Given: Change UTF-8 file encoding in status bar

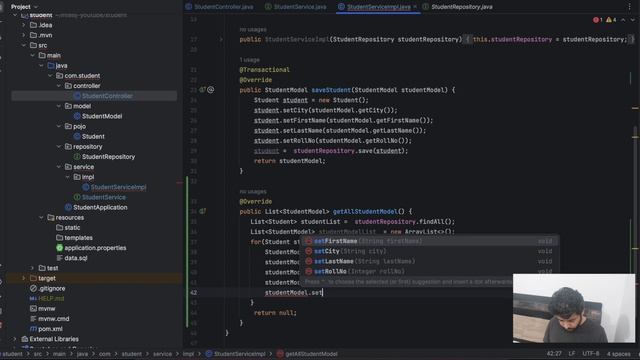Looking at the screenshot, I should click(x=591, y=353).
